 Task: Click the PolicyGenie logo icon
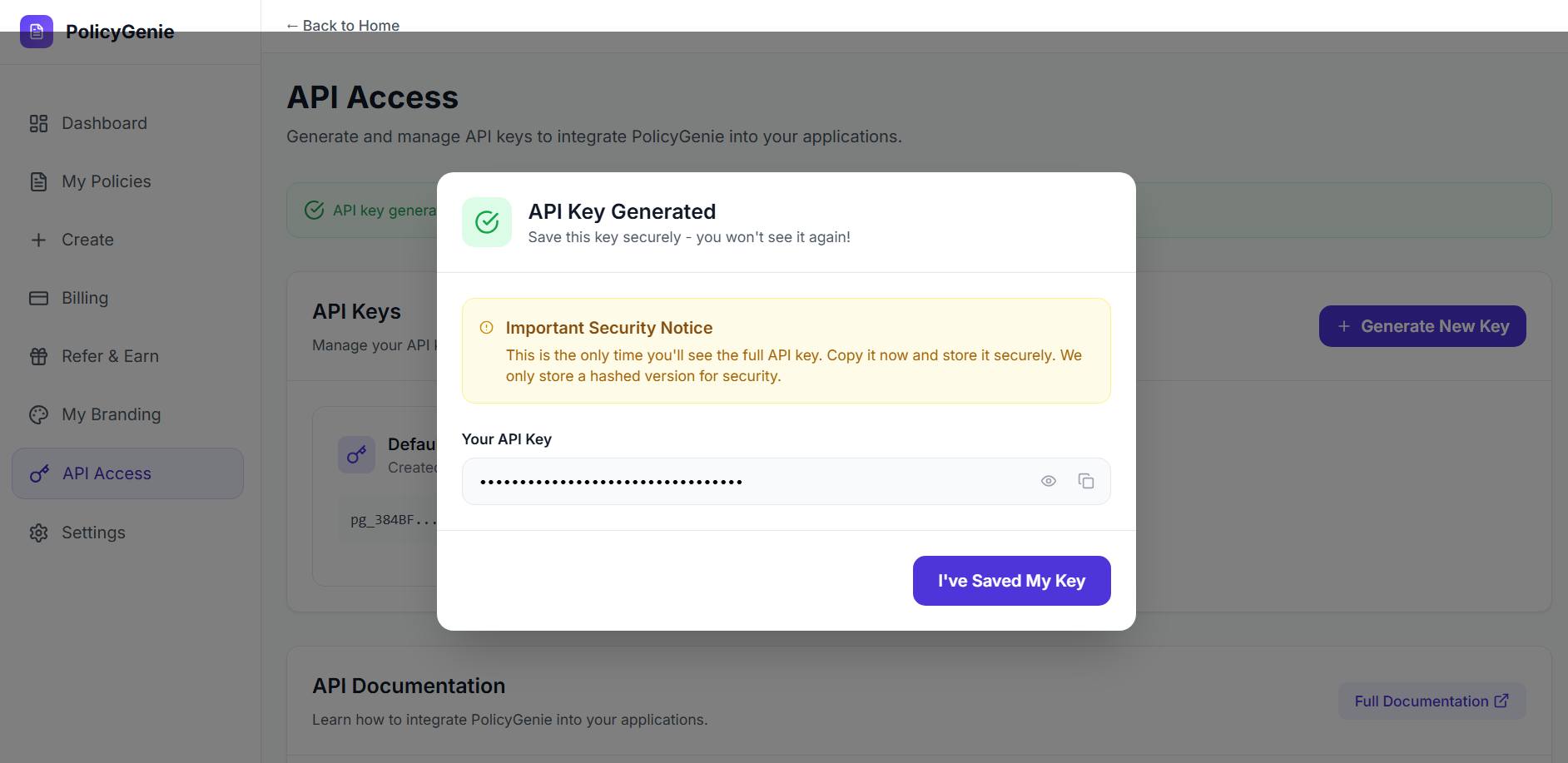click(37, 32)
